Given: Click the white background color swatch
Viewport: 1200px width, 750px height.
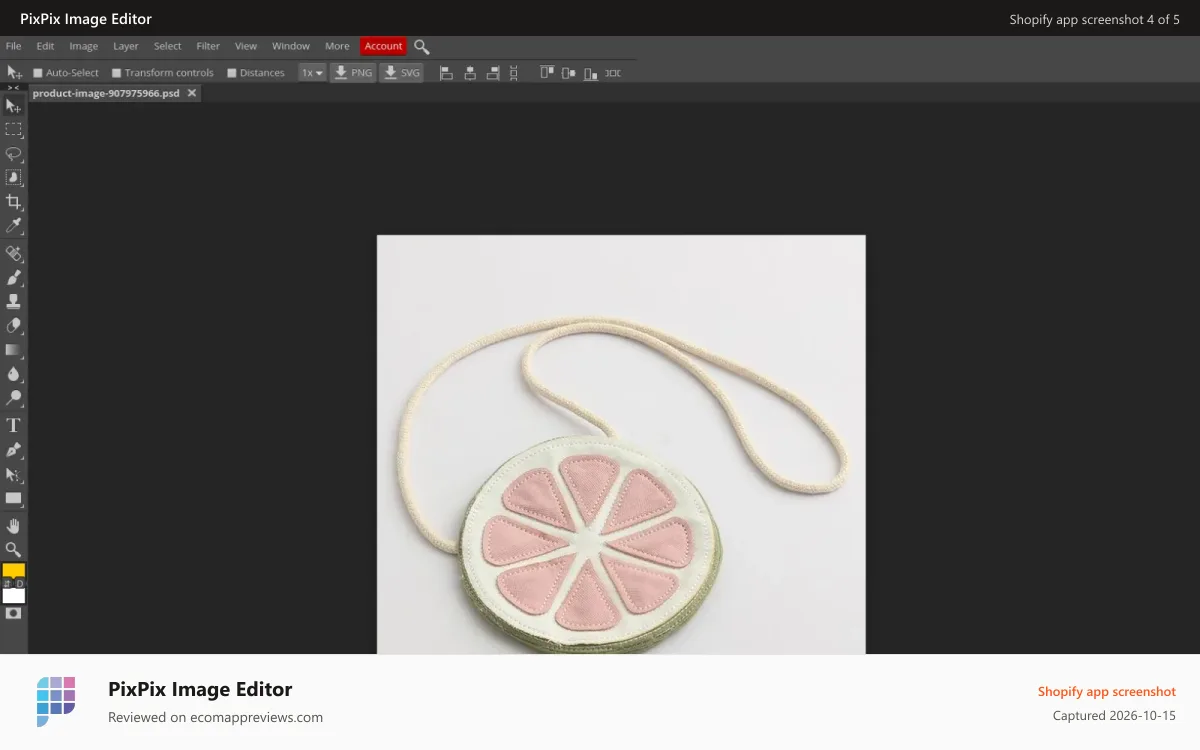Looking at the screenshot, I should (13, 596).
